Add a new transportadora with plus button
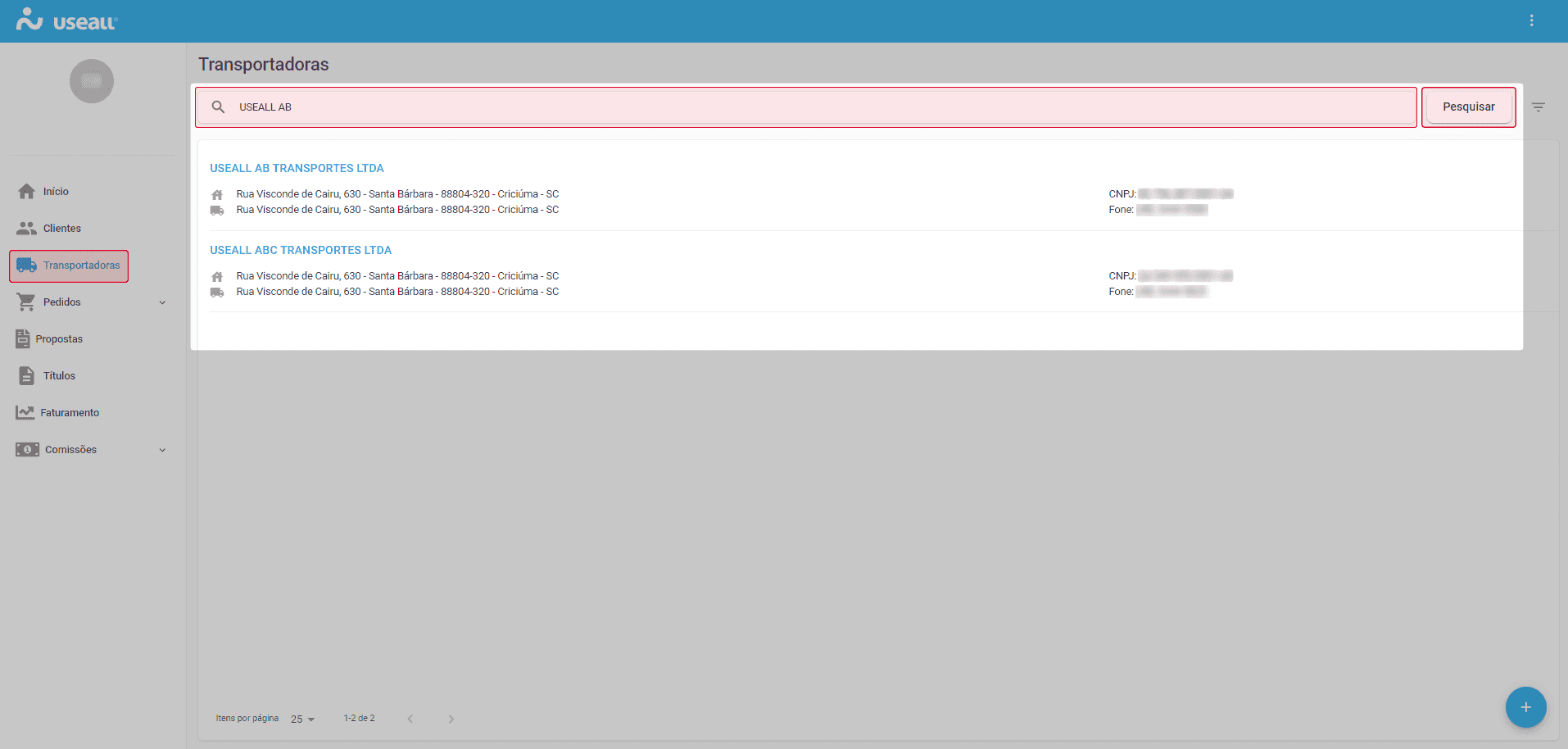The image size is (1568, 749). coord(1525,707)
